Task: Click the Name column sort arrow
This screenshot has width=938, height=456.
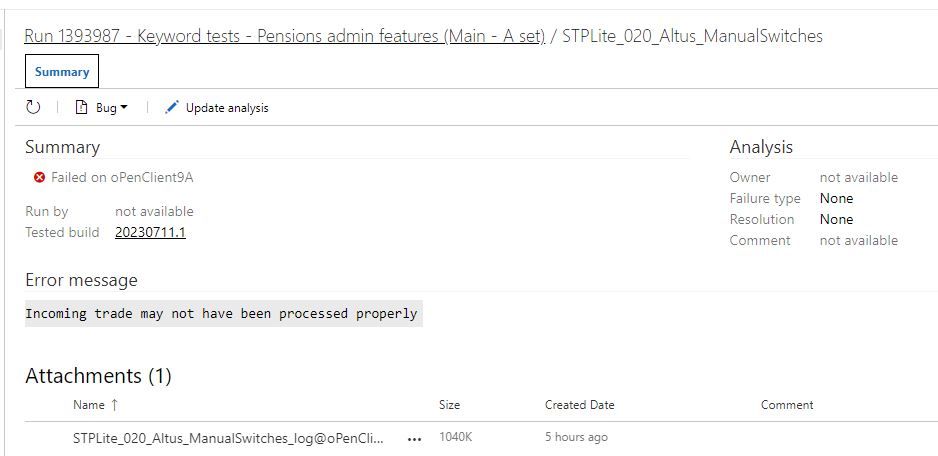Action: click(114, 405)
